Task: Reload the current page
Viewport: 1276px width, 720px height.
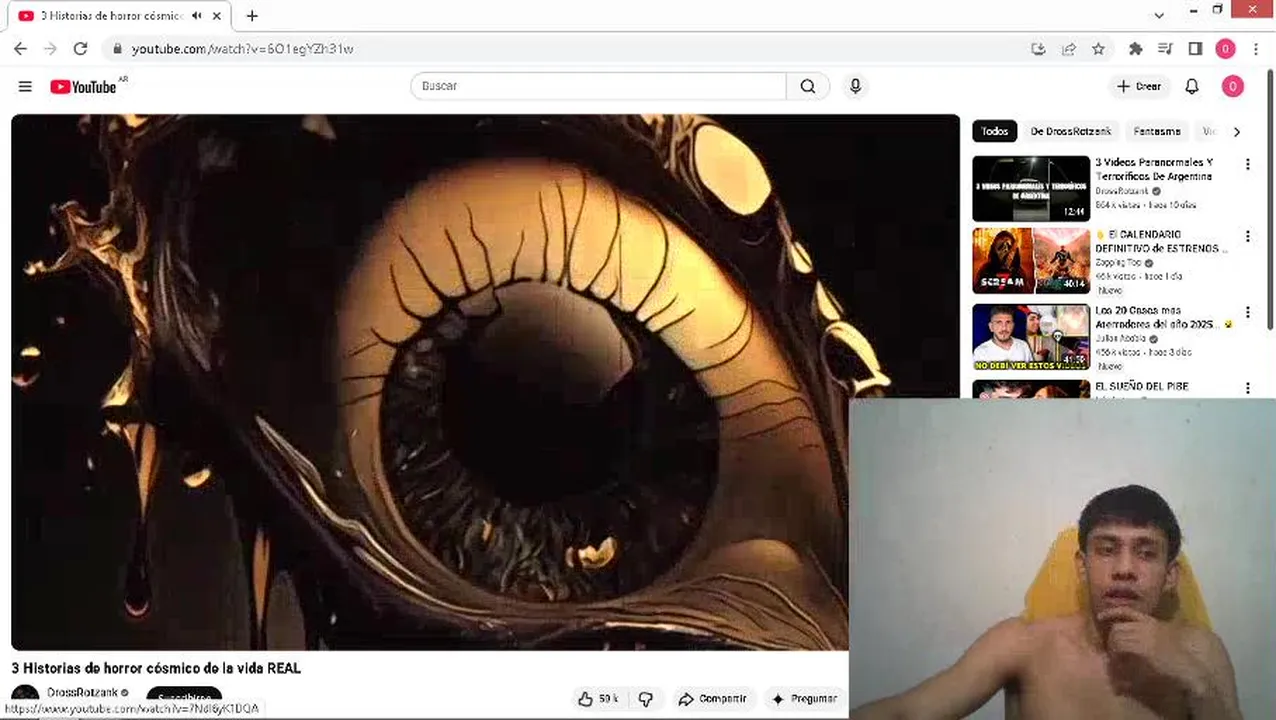Action: [80, 48]
